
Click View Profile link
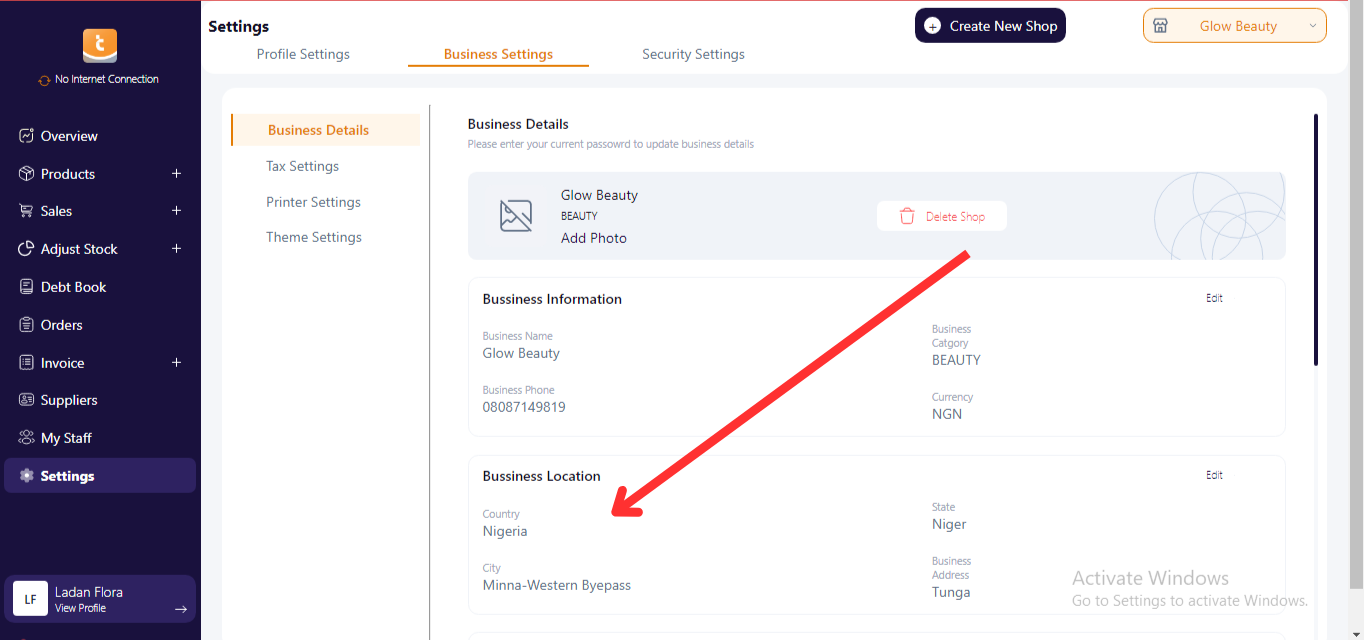coord(80,608)
